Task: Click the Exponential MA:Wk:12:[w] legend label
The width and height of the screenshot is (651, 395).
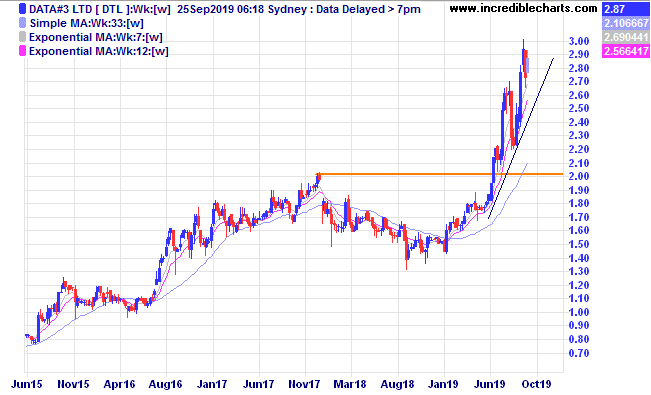Action: [x=98, y=51]
